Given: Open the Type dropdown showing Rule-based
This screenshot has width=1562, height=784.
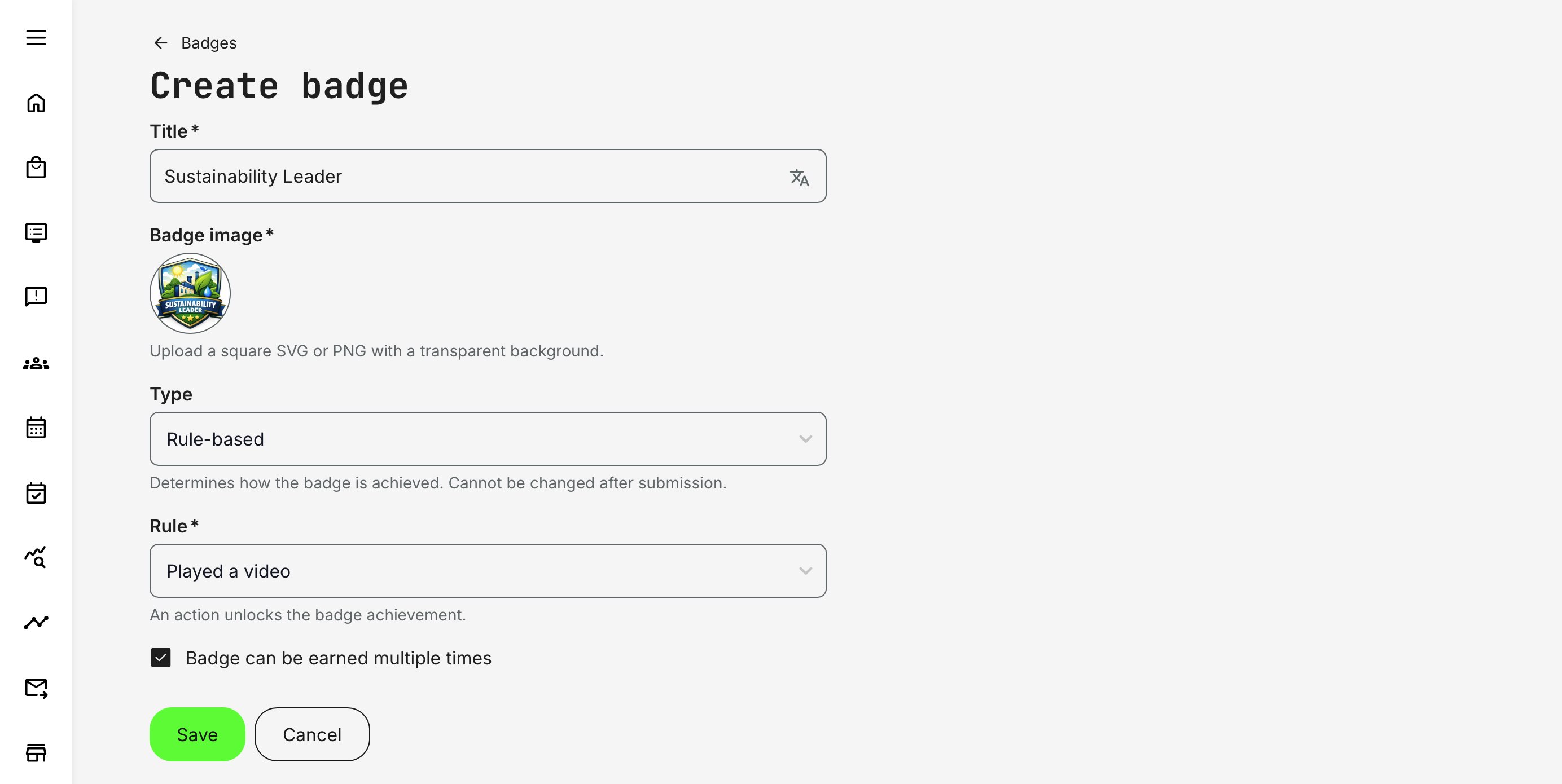Looking at the screenshot, I should coord(487,439).
